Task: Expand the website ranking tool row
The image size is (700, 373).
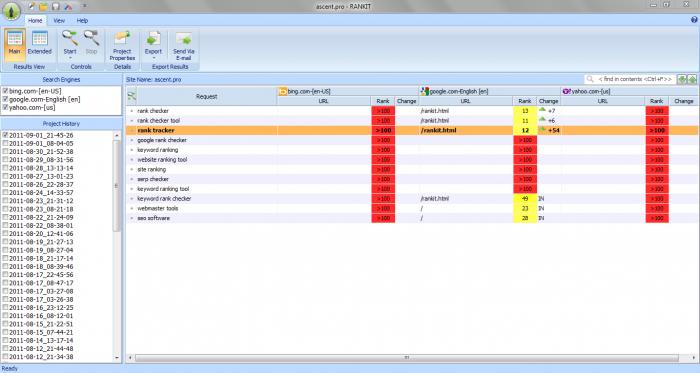Action: (x=132, y=160)
